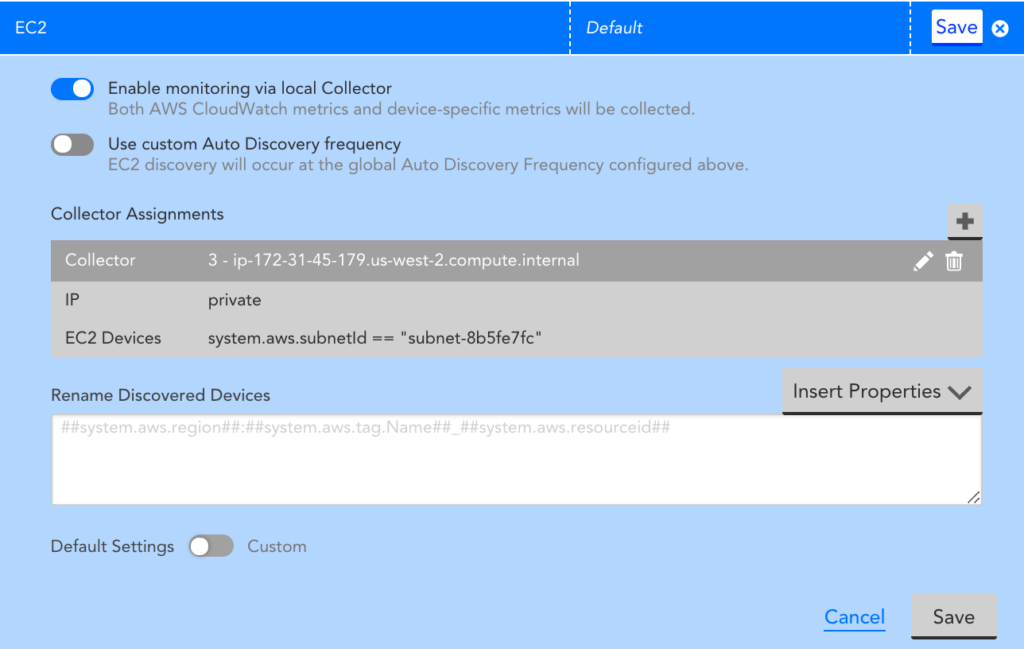
Task: Open the Insert Properties dropdown
Action: tap(881, 391)
